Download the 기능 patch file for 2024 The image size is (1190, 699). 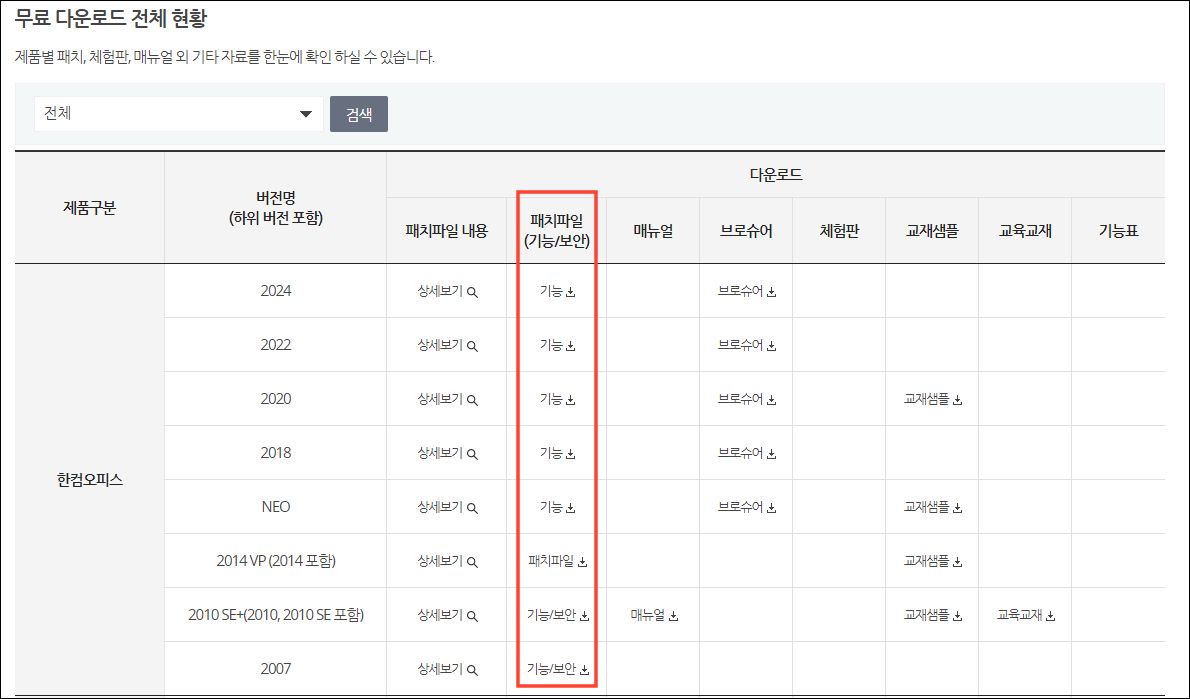click(556, 290)
